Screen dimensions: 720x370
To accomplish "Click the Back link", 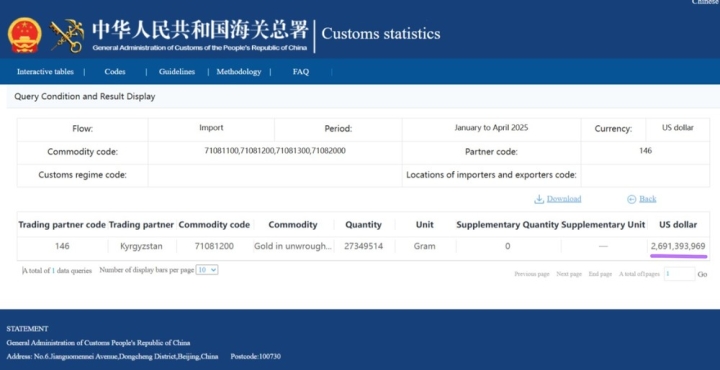I will pos(647,199).
